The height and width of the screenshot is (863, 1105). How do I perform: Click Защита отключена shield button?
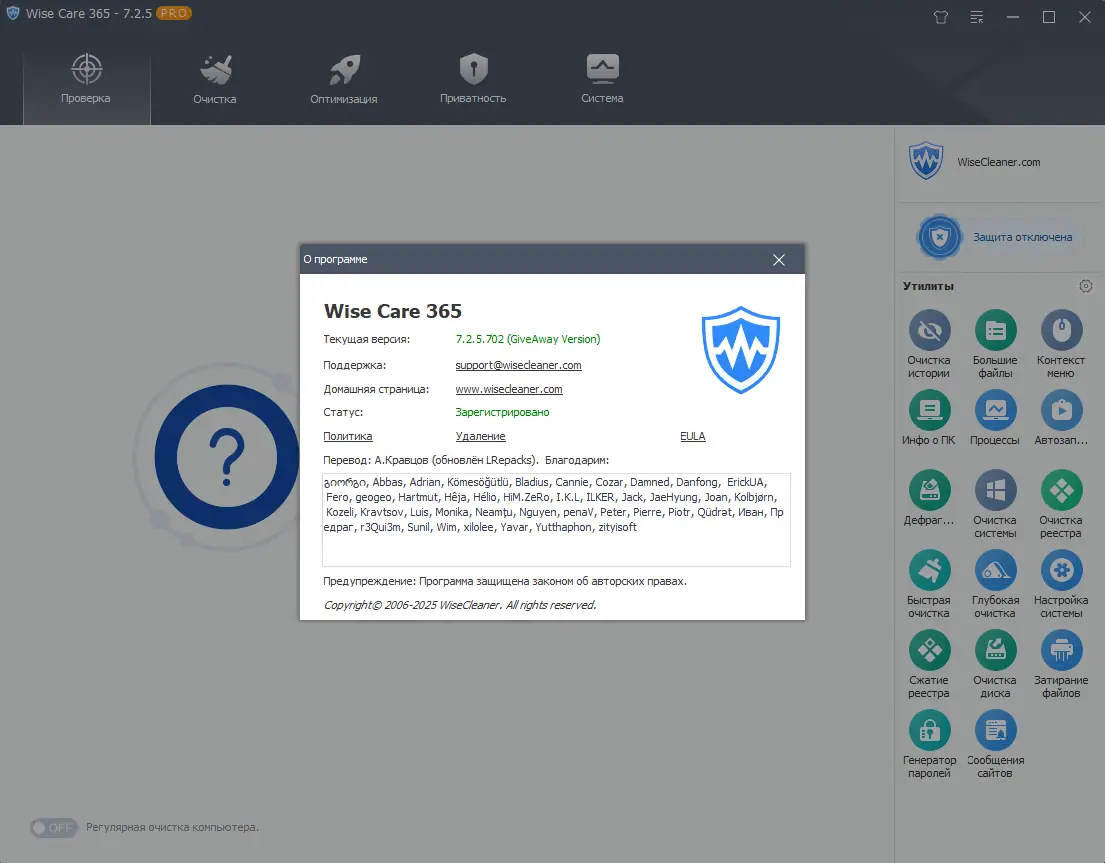[x=996, y=237]
